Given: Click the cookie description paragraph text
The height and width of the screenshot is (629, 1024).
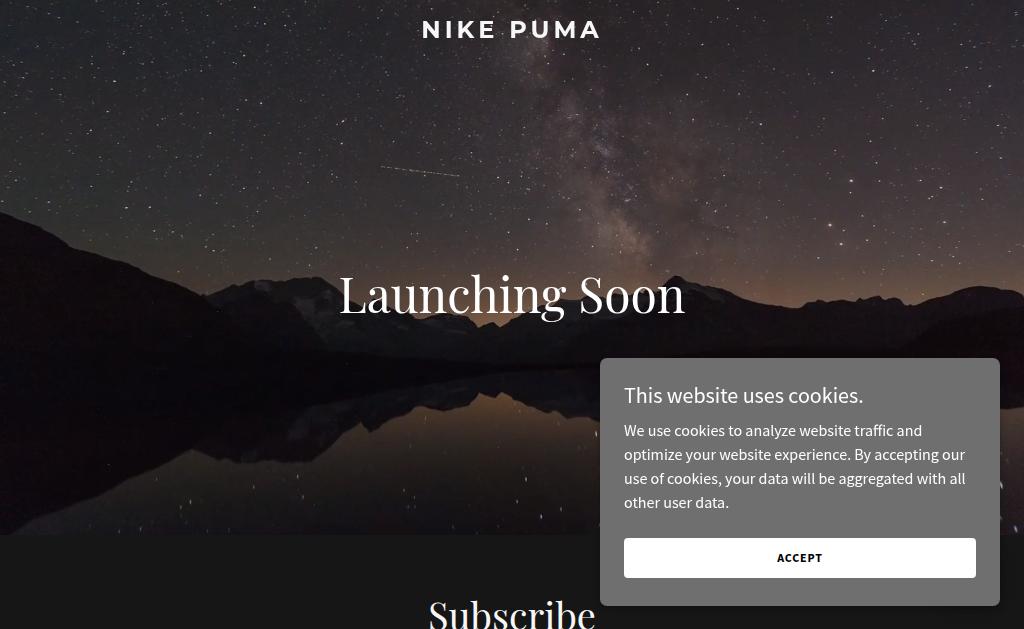Looking at the screenshot, I should 794,466.
